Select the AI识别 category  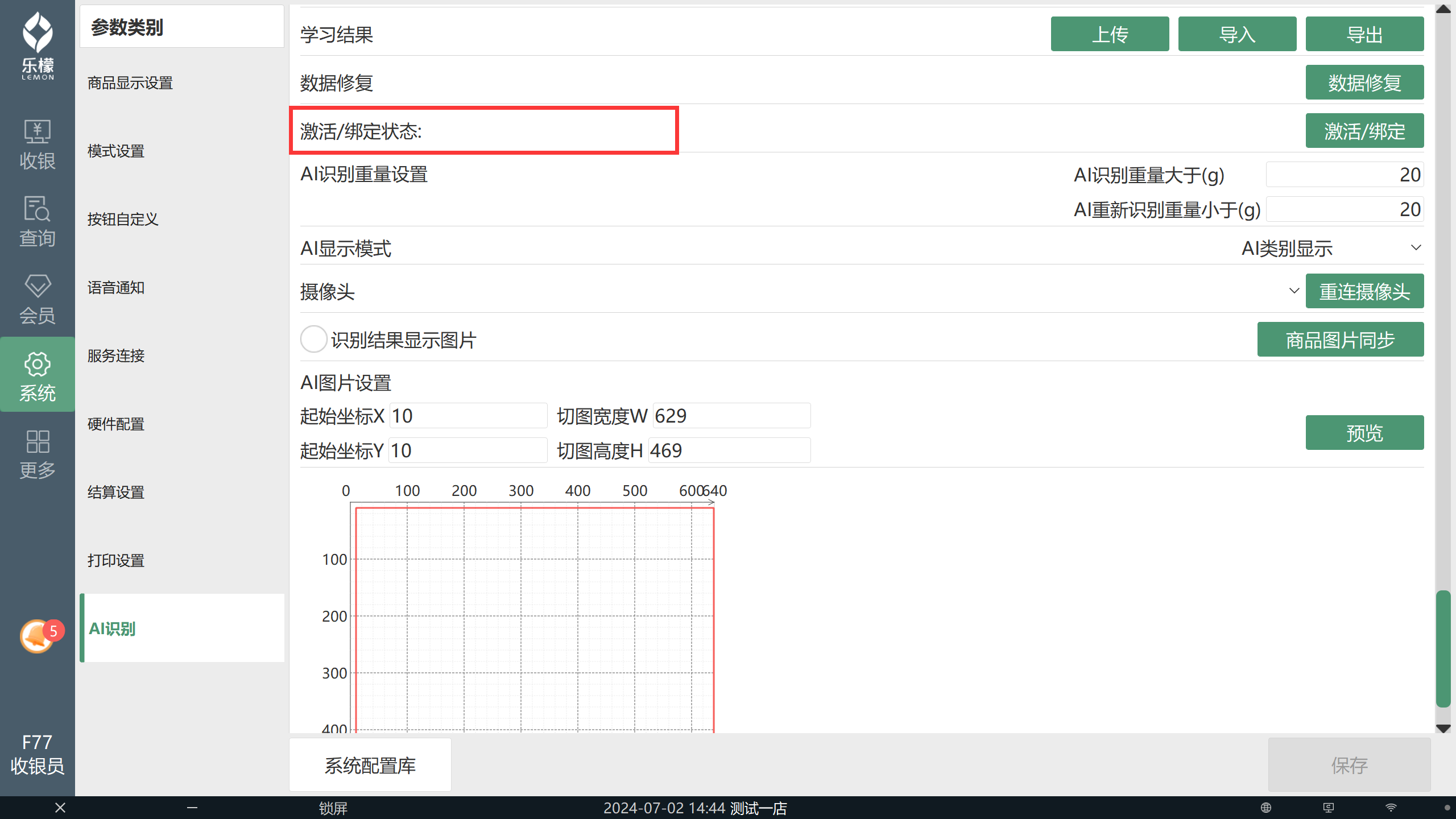point(182,628)
